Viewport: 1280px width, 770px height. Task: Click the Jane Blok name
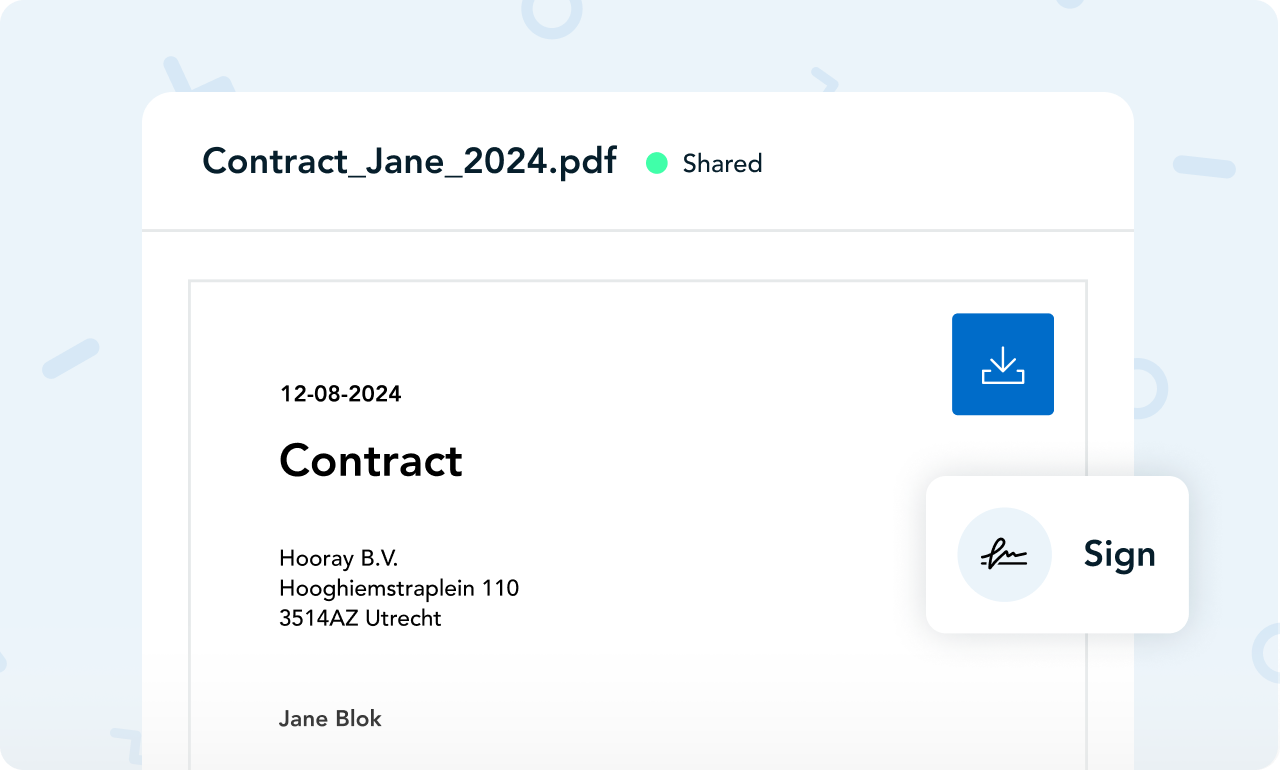330,718
